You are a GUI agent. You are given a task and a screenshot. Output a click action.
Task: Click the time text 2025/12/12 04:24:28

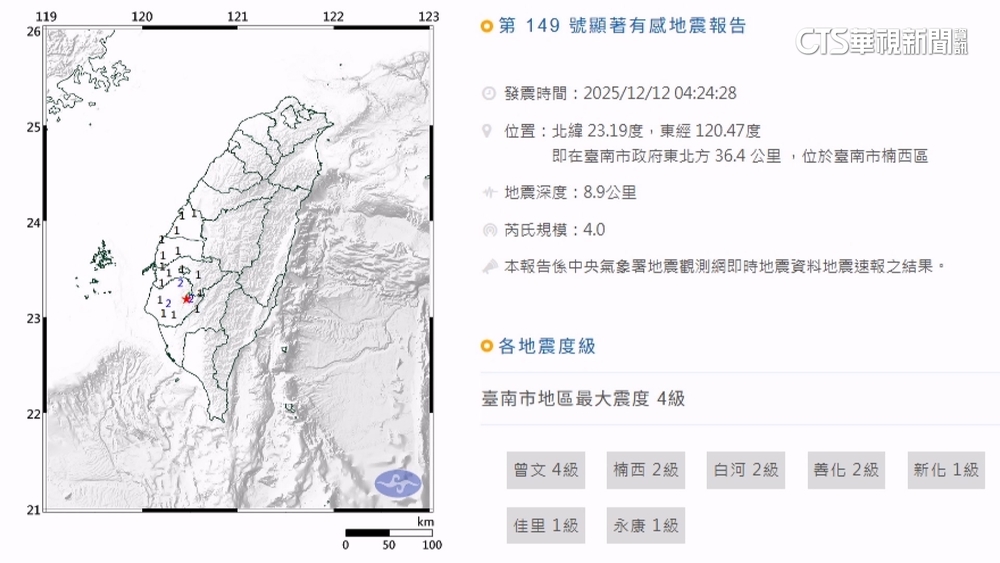(x=660, y=94)
